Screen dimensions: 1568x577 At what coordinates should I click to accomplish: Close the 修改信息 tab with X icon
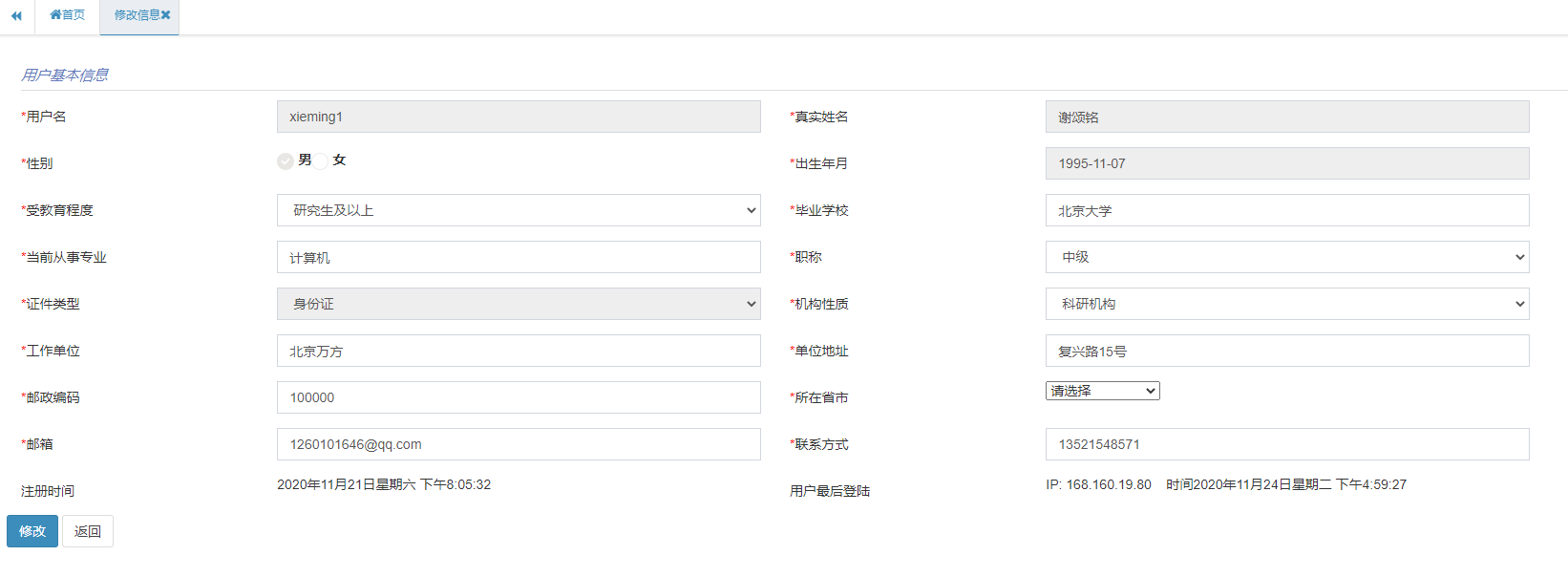click(166, 15)
